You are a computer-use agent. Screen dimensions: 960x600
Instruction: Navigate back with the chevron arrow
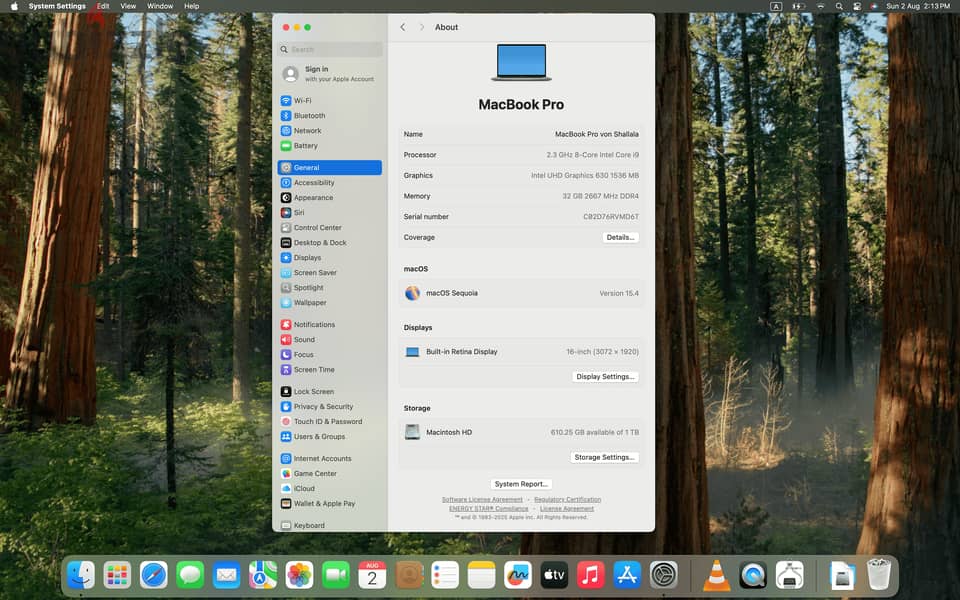click(x=403, y=28)
